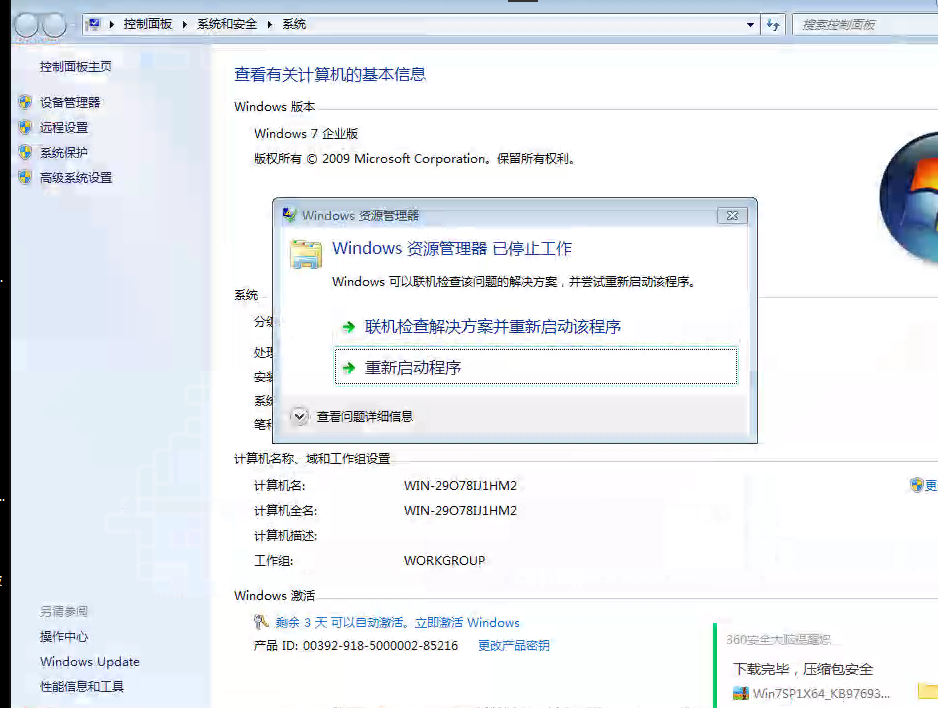Click the WIN-29O78IJ1HM2 value in the 计算机全名 row

pyautogui.click(x=460, y=511)
